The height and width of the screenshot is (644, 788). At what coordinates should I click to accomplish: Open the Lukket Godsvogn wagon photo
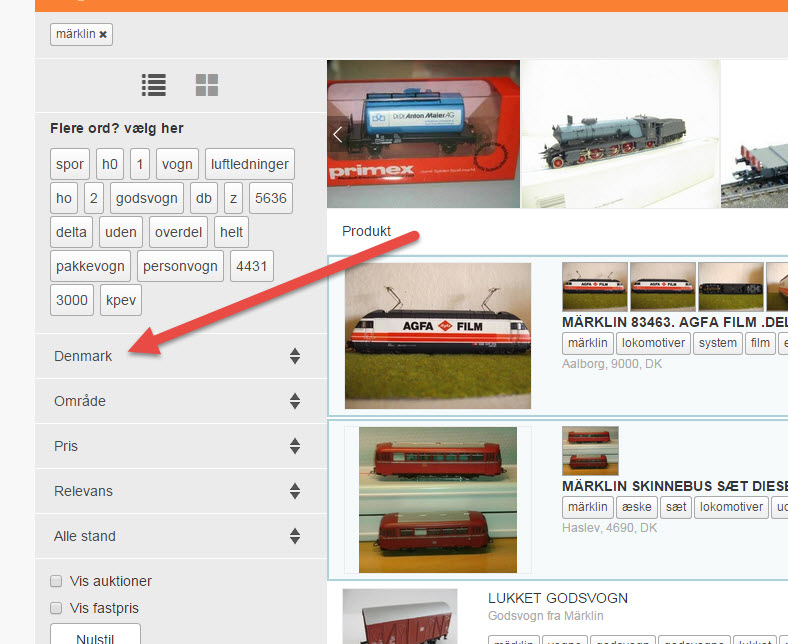point(400,616)
